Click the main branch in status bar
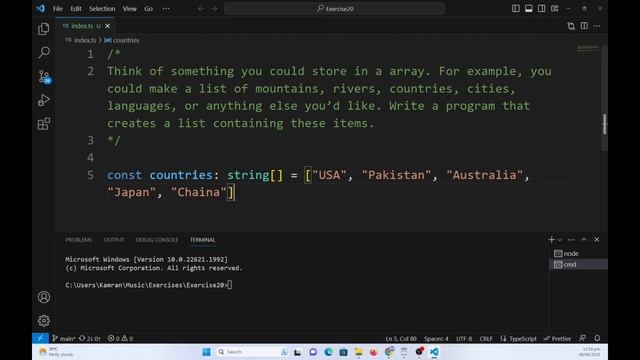Image resolution: width=640 pixels, height=360 pixels. (x=64, y=338)
